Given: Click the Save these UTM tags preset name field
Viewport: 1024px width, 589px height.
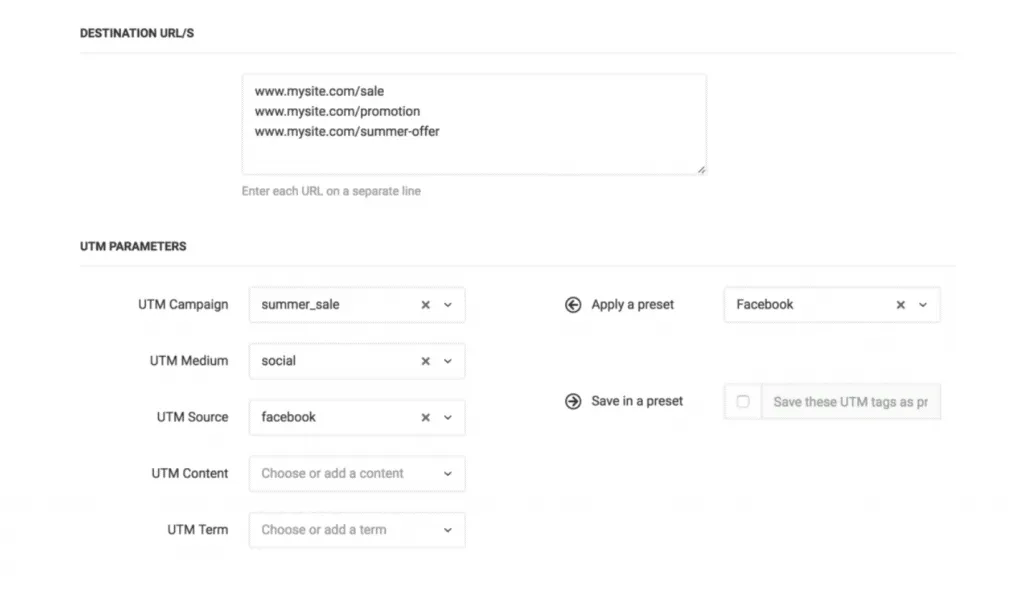Looking at the screenshot, I should [x=850, y=402].
